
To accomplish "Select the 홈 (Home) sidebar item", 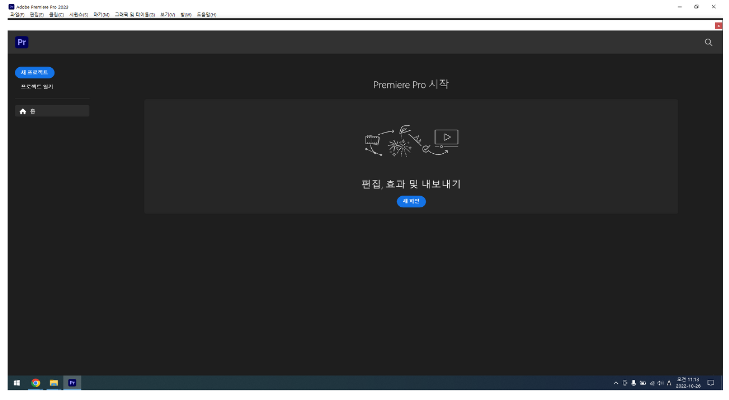I will pos(52,111).
